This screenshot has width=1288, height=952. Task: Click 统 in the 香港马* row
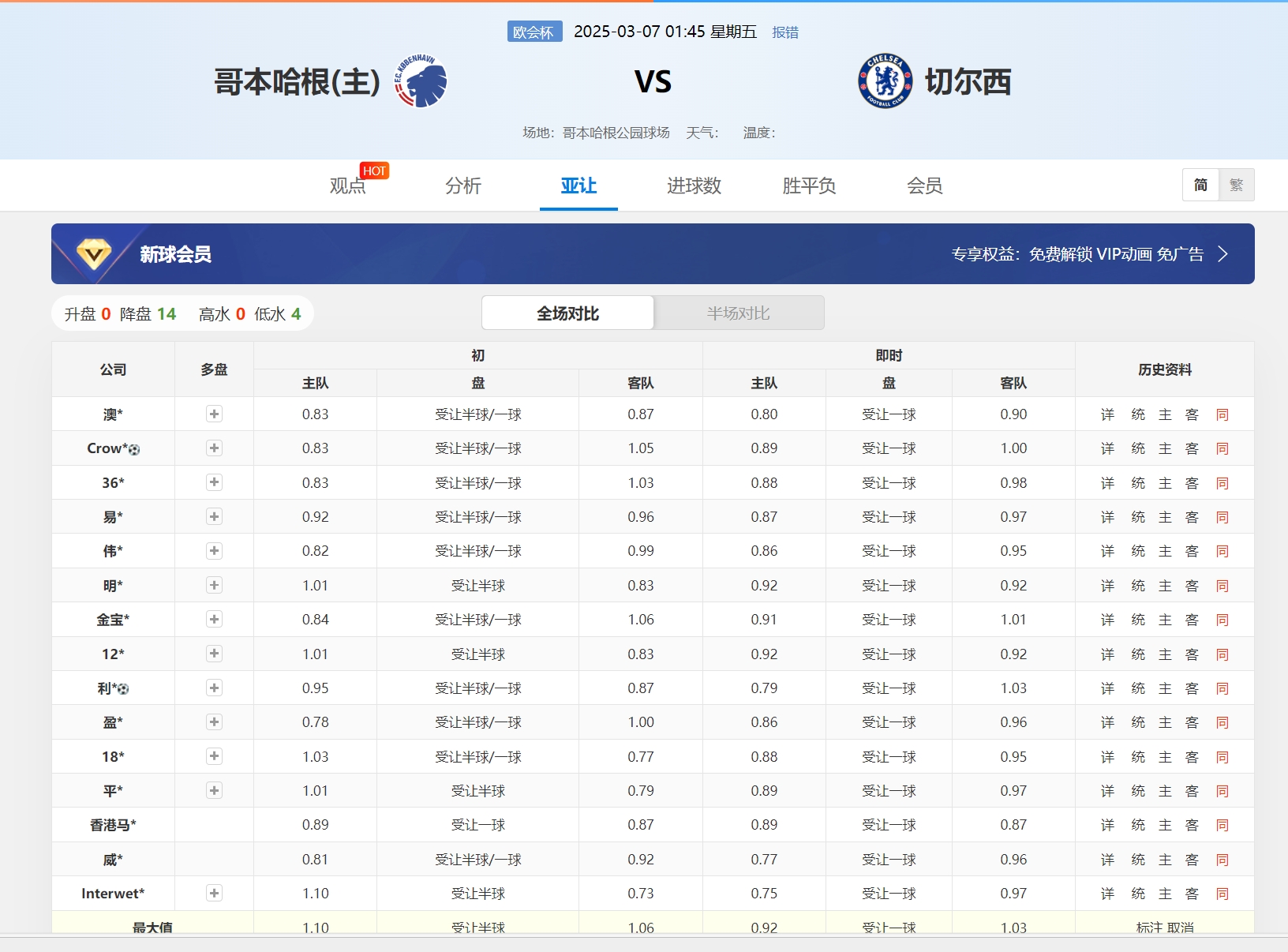point(1137,825)
